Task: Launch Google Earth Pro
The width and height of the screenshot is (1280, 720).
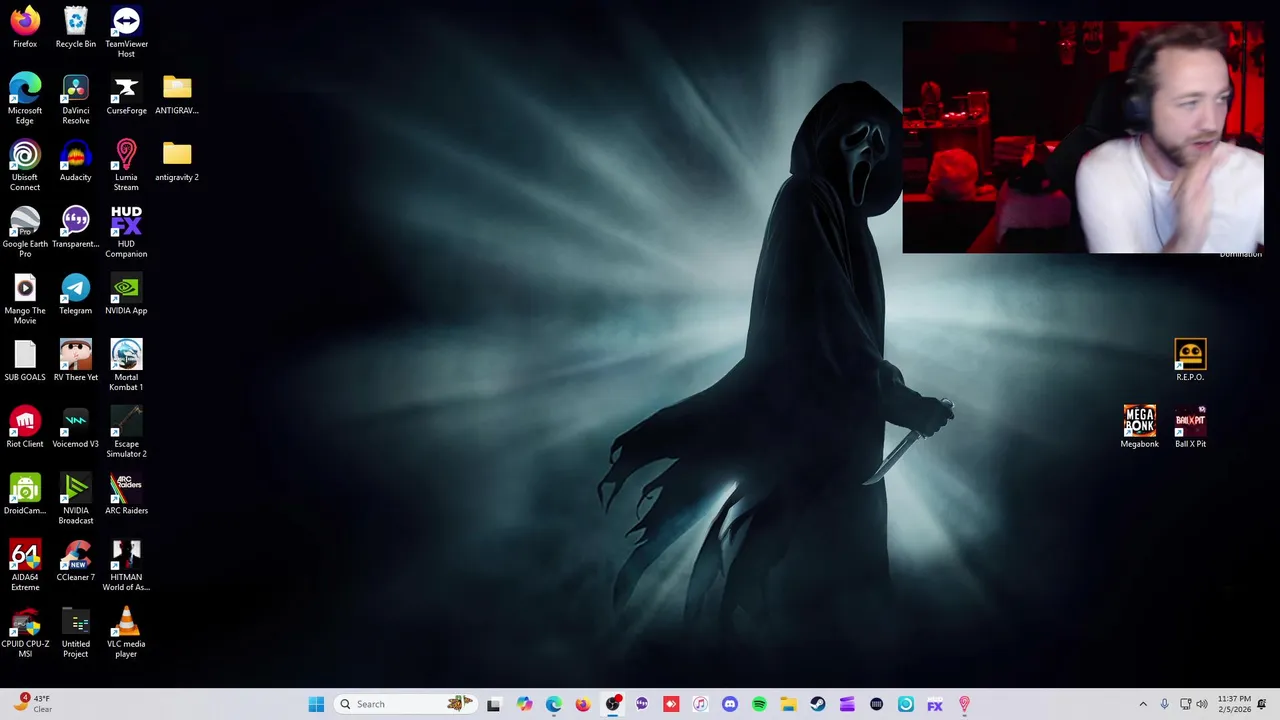Action: 25,232
